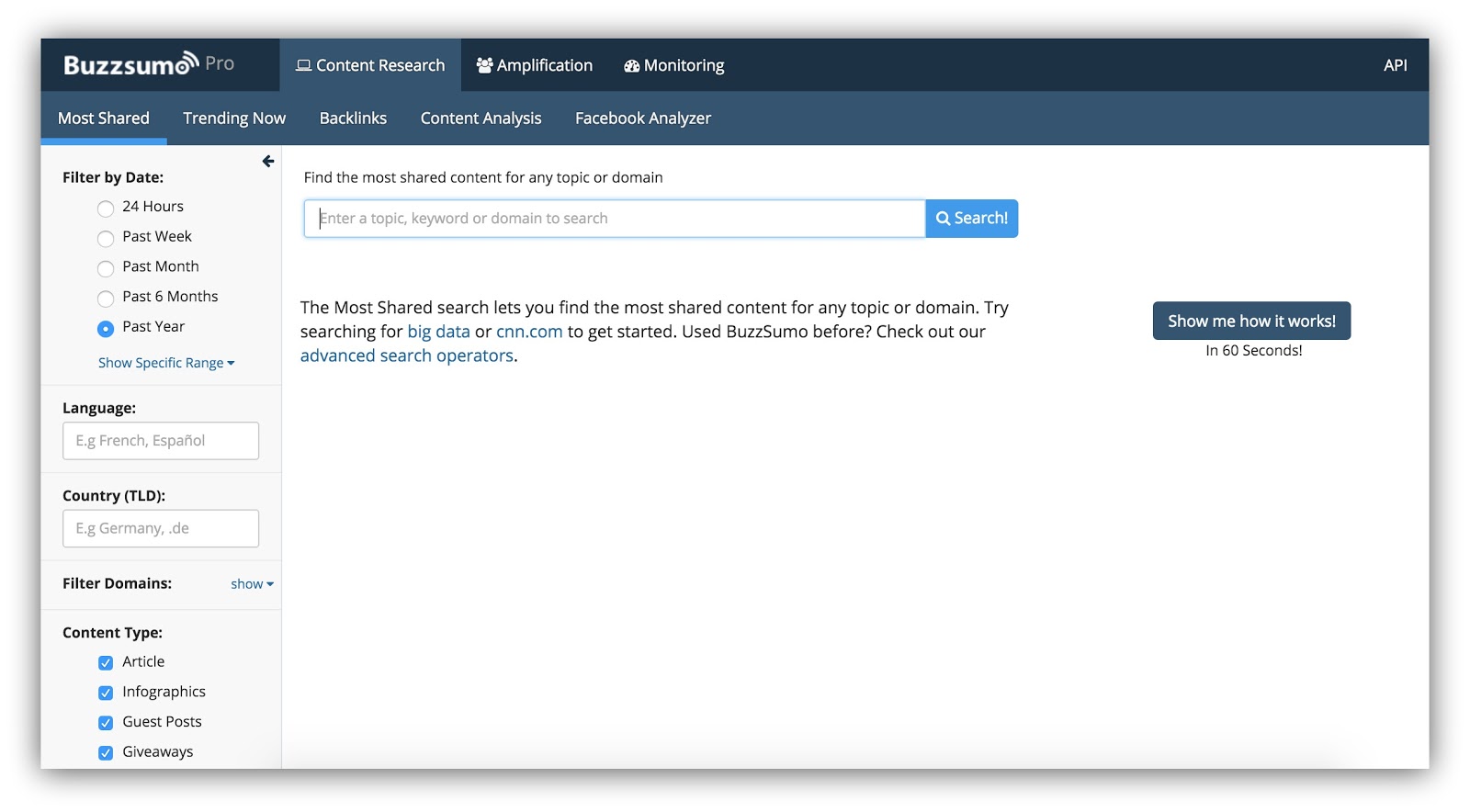Choose Past 6 Months radio option
Viewport: 1470px width, 812px height.
tap(106, 298)
